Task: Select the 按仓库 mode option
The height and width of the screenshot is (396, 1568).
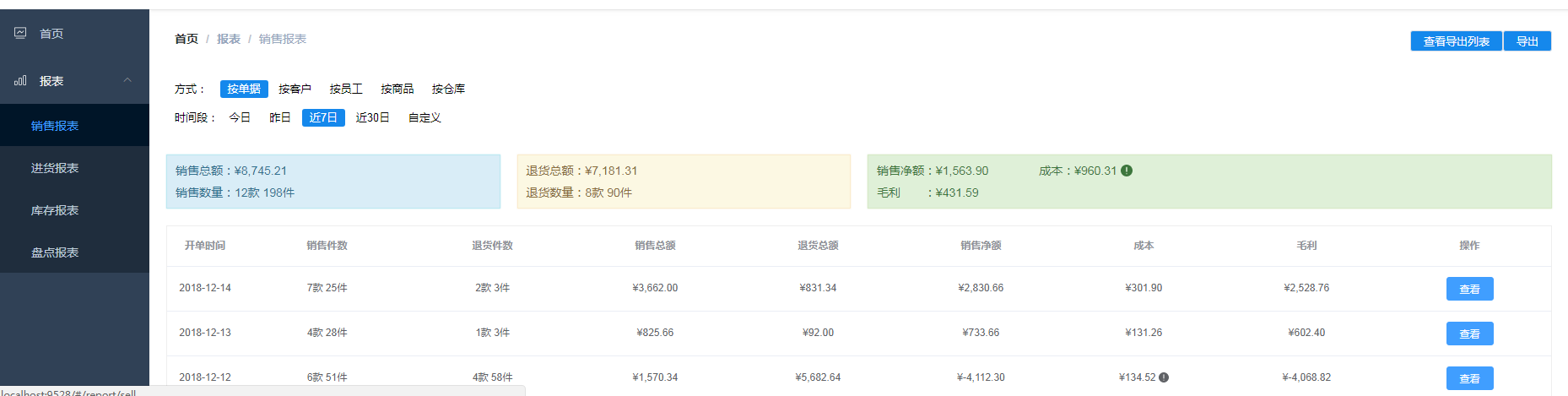Action: (x=448, y=89)
